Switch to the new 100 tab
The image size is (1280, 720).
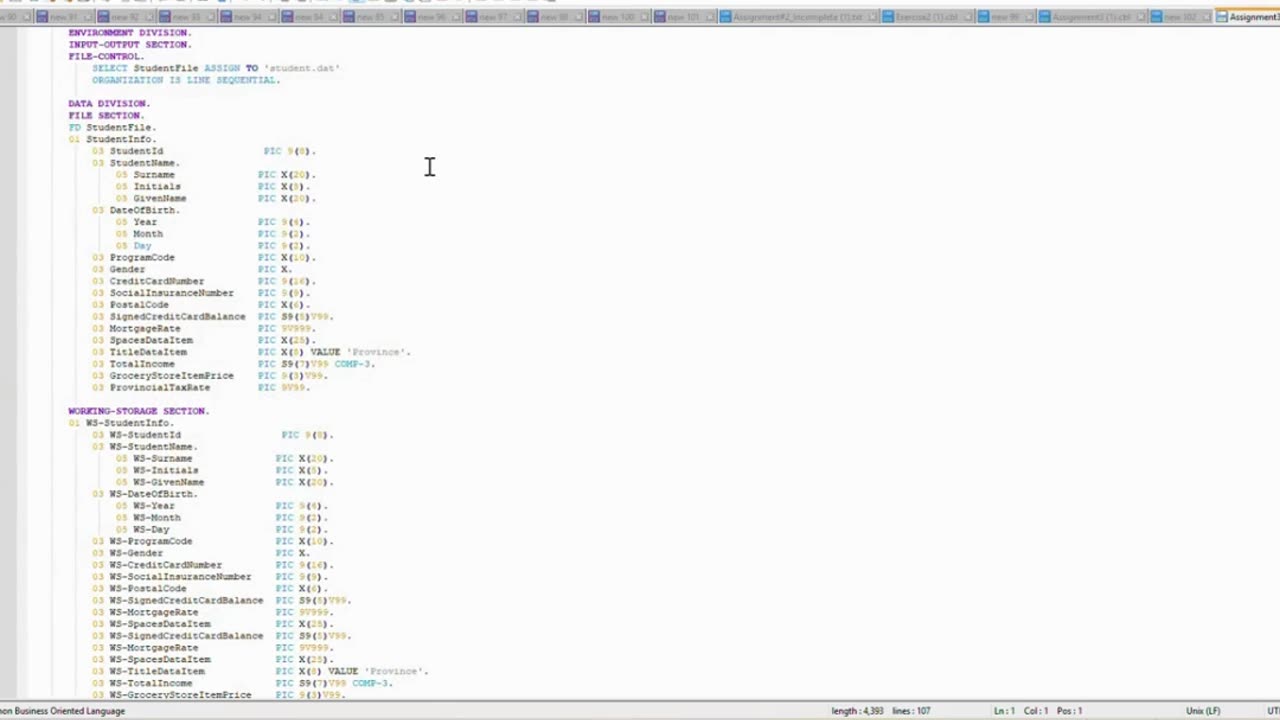coord(617,17)
